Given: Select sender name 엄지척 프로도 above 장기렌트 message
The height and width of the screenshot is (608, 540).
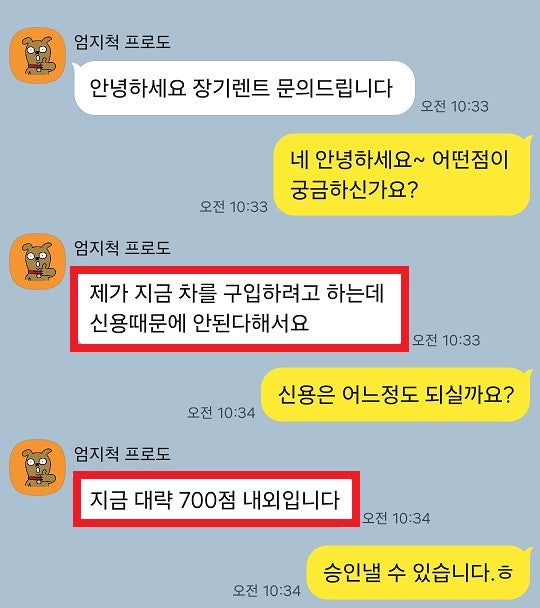Looking at the screenshot, I should point(122,42).
